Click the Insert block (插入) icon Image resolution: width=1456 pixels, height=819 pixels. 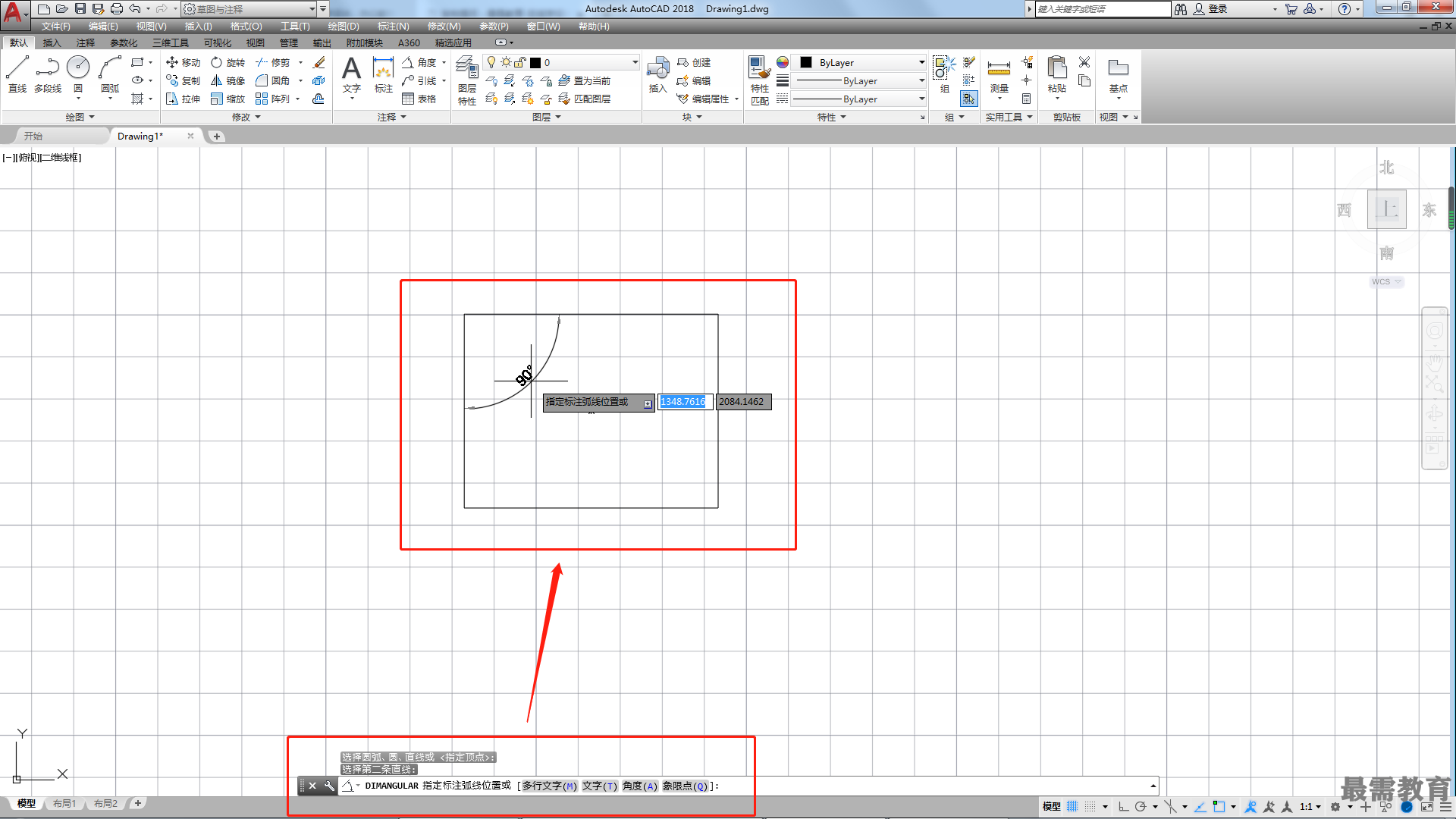click(x=657, y=74)
